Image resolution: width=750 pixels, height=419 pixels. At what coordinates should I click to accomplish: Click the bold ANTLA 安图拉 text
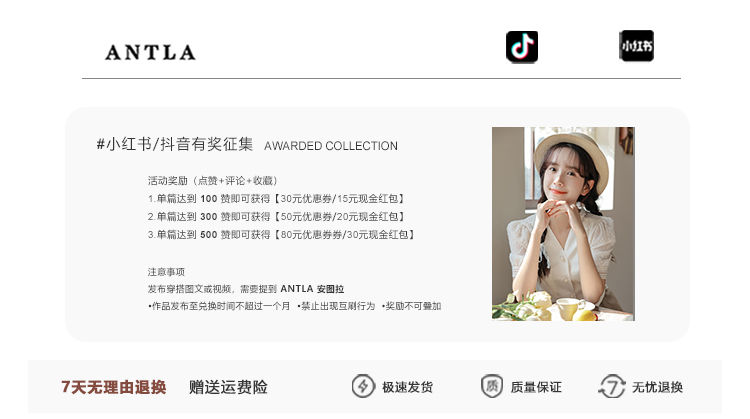click(x=312, y=289)
